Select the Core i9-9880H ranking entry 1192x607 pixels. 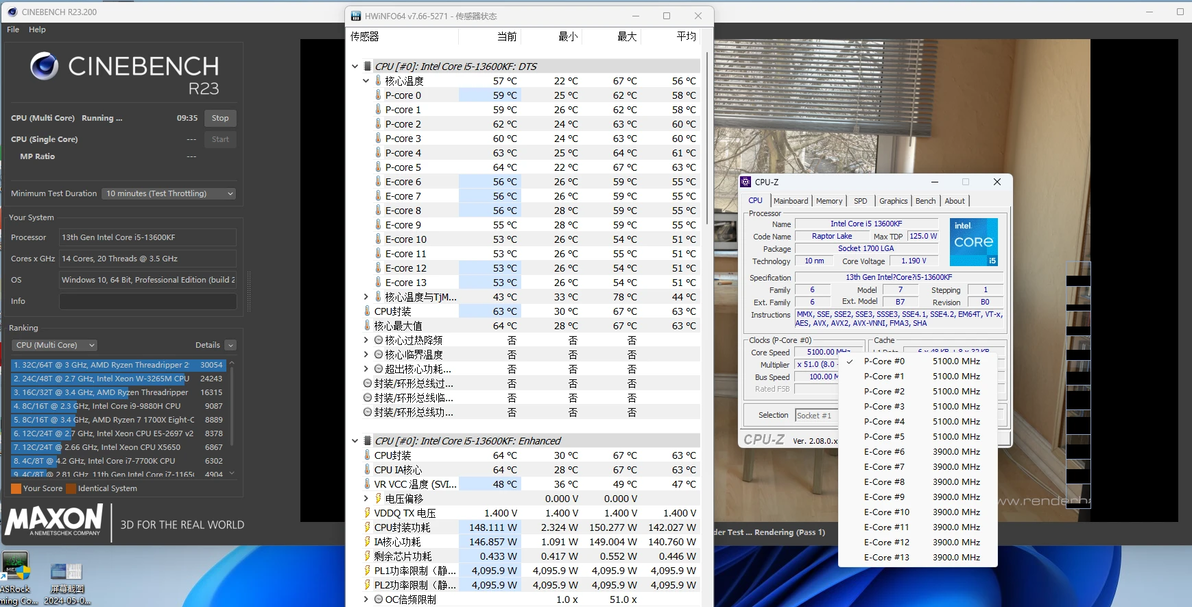(118, 406)
